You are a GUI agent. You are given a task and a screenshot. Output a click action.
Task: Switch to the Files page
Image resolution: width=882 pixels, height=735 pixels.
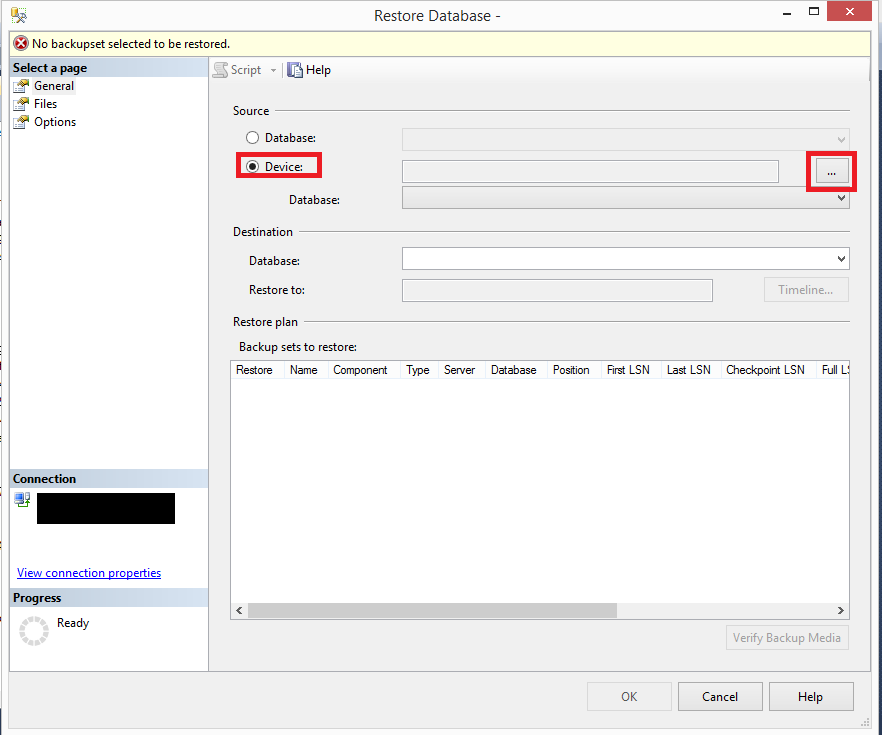point(45,104)
